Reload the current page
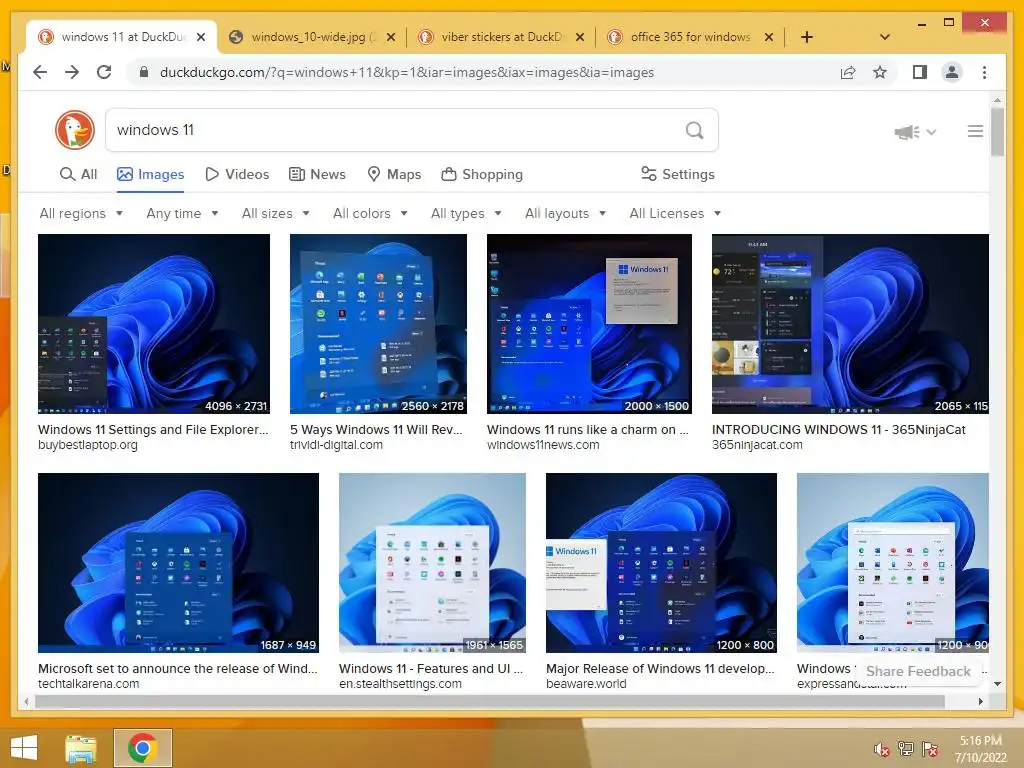This screenshot has width=1024, height=768. 104,72
